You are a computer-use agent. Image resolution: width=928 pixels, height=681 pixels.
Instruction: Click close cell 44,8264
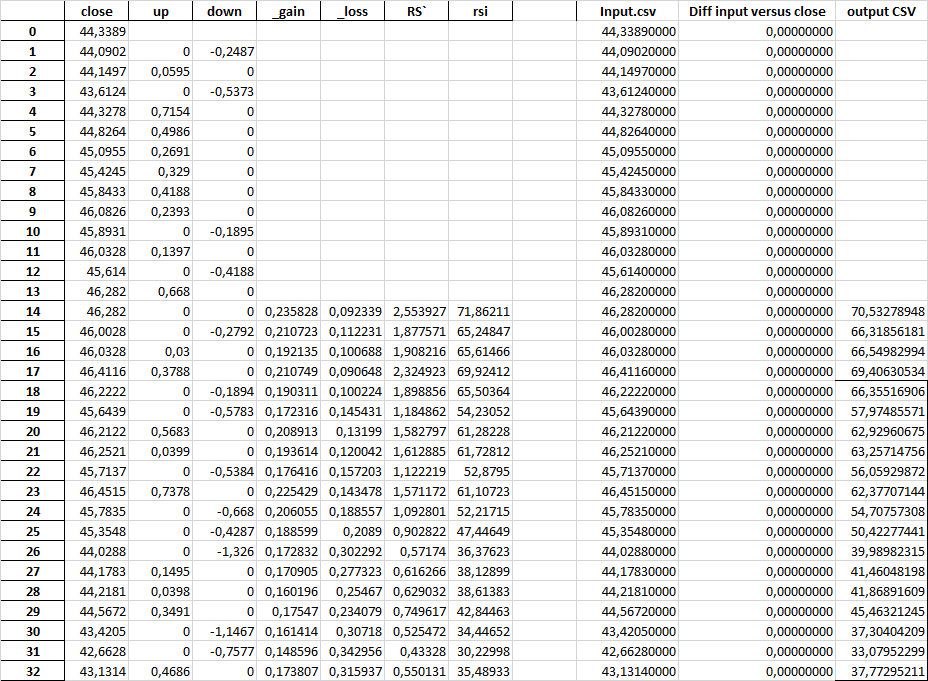(96, 131)
